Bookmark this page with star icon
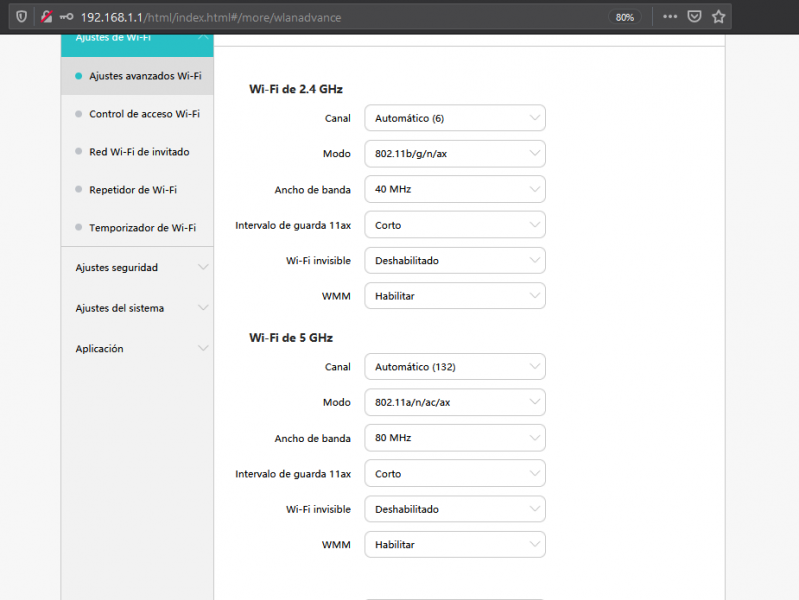The image size is (799, 600). point(718,17)
